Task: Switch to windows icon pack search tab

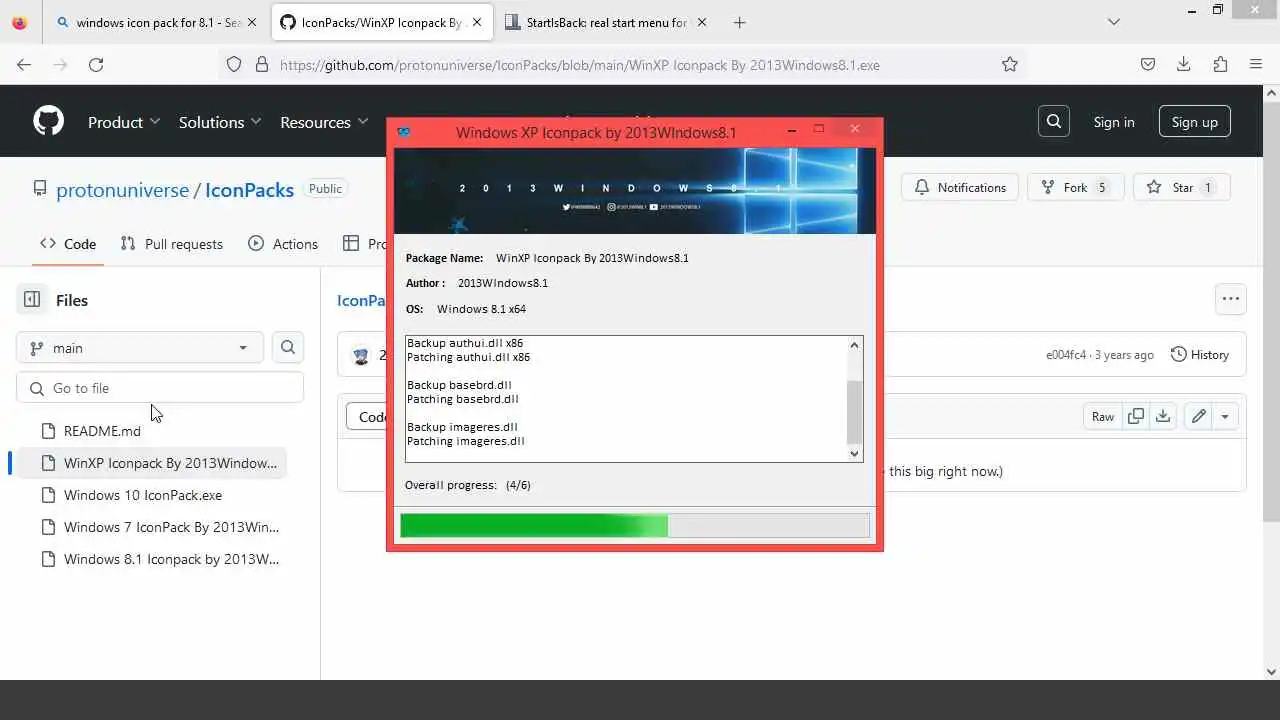Action: tap(156, 22)
